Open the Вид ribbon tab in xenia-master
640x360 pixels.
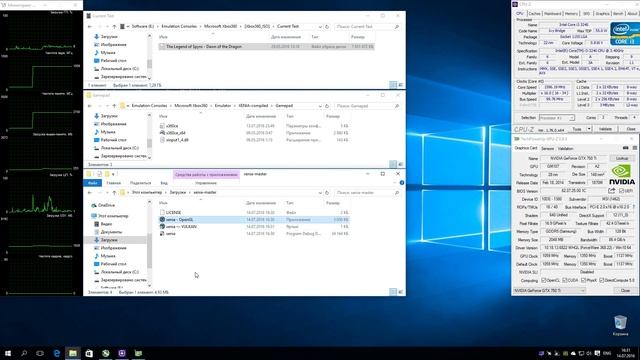coord(164,183)
